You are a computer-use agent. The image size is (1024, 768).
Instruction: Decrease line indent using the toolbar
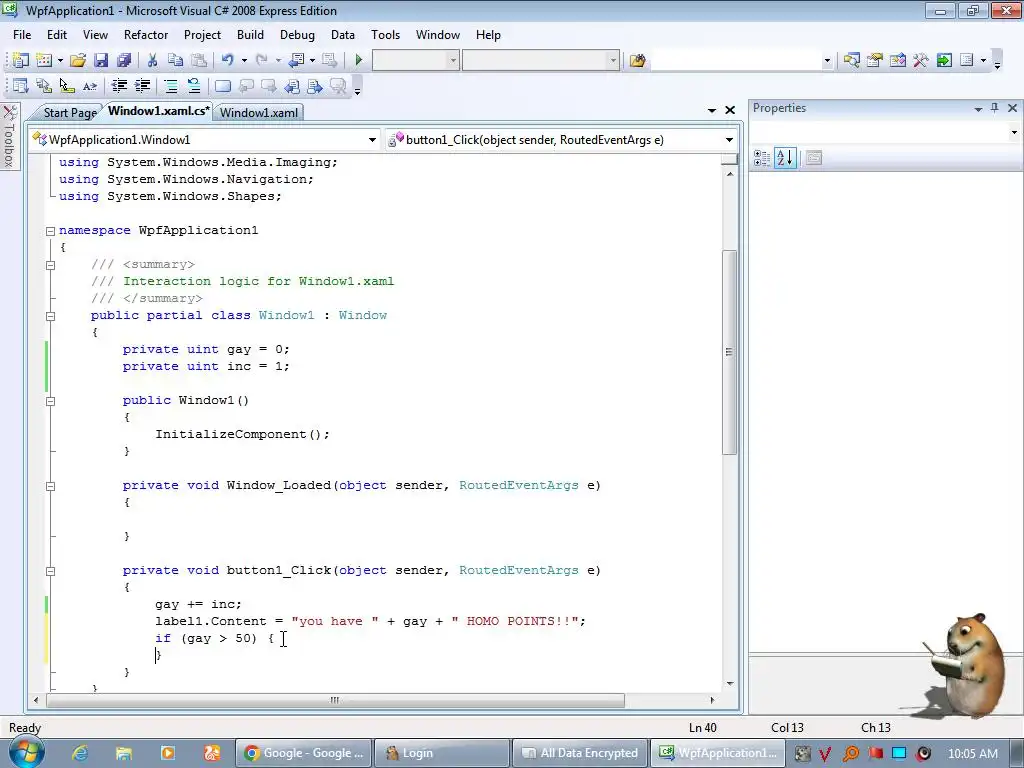click(x=119, y=86)
